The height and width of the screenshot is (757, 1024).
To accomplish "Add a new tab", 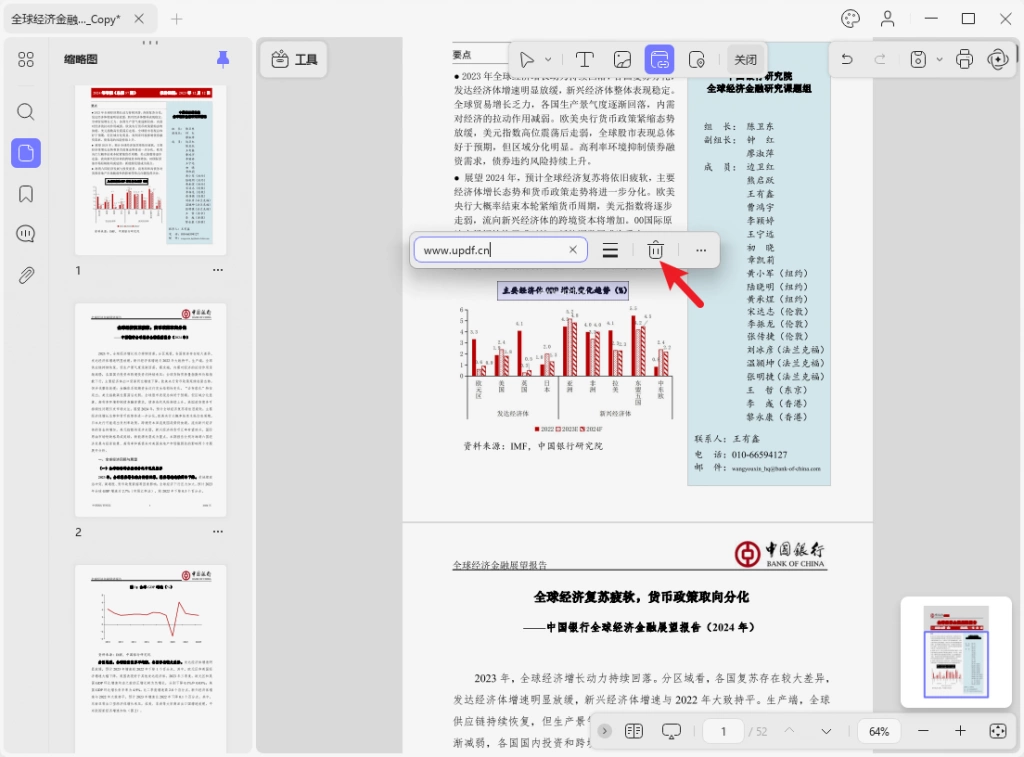I will coord(176,19).
